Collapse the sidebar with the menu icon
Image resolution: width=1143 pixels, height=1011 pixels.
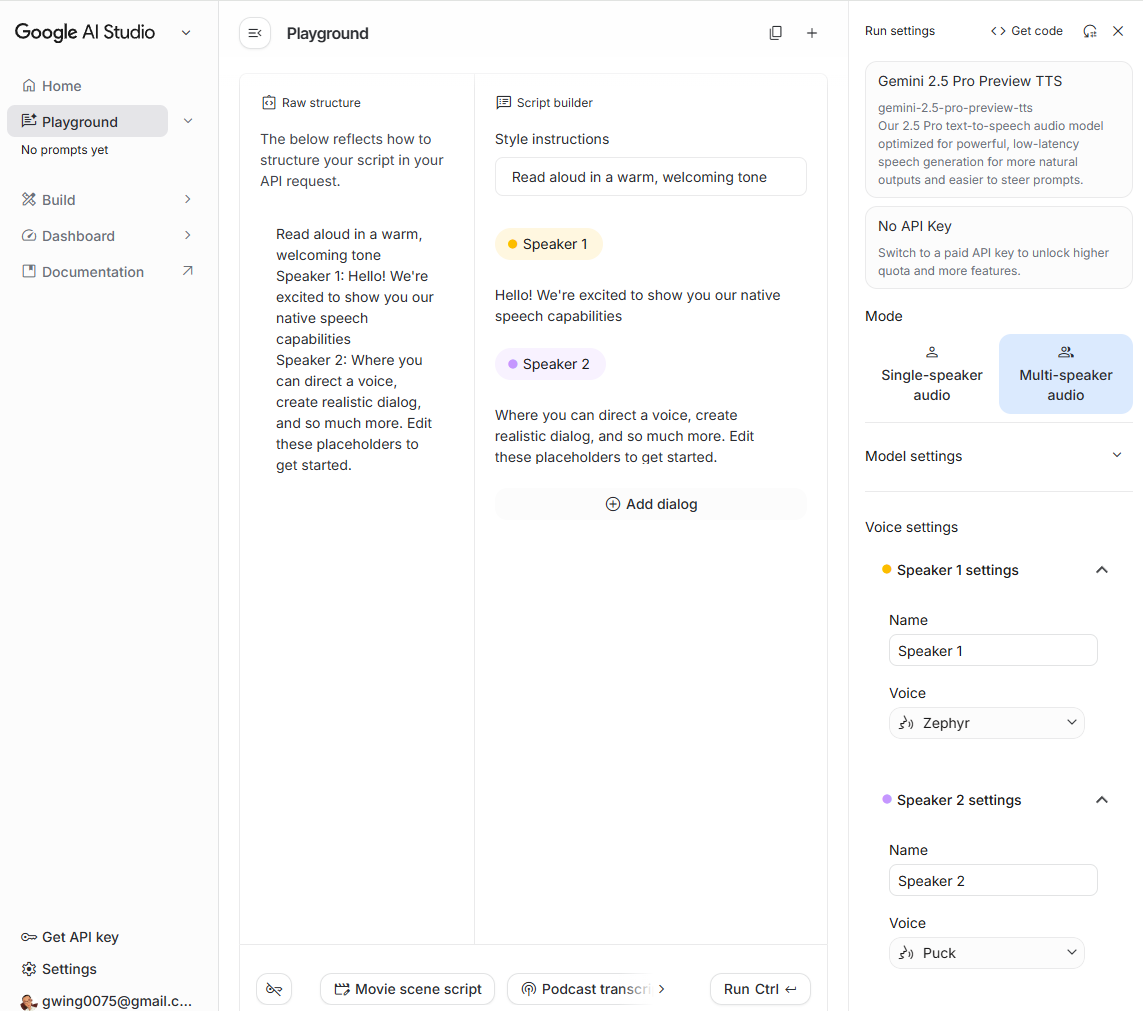point(255,33)
